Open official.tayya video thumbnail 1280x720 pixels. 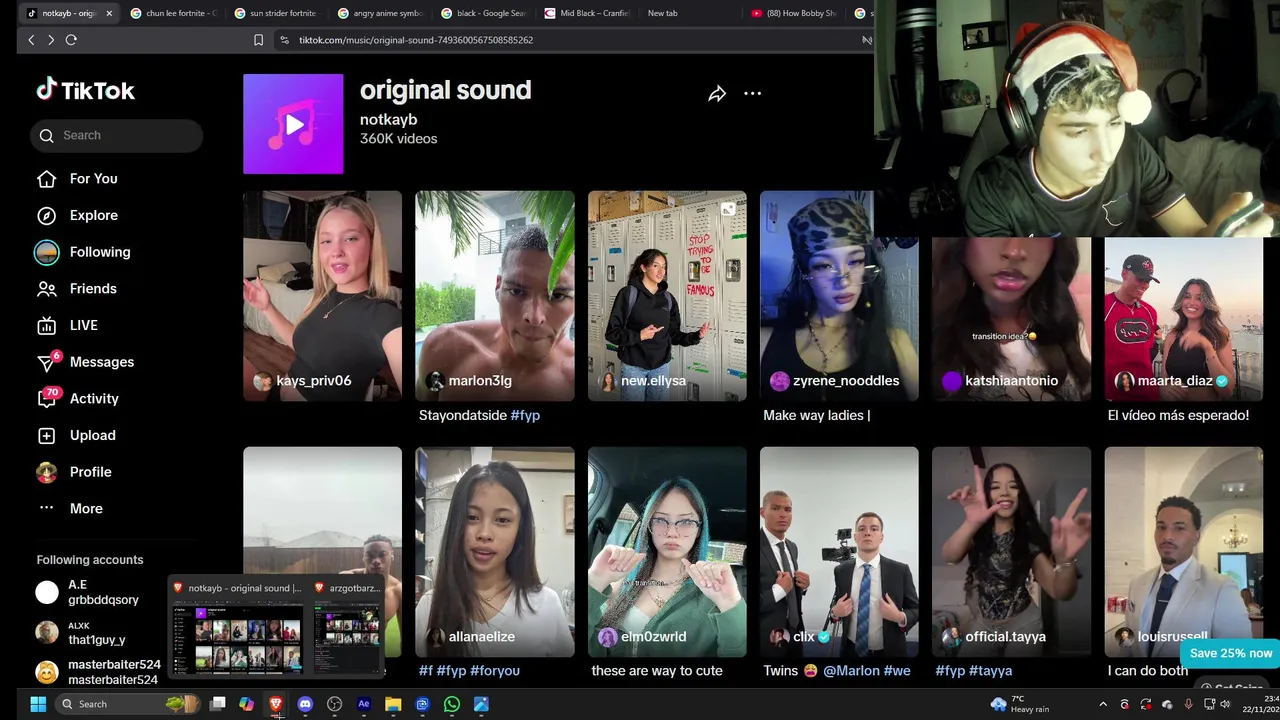pos(1011,552)
